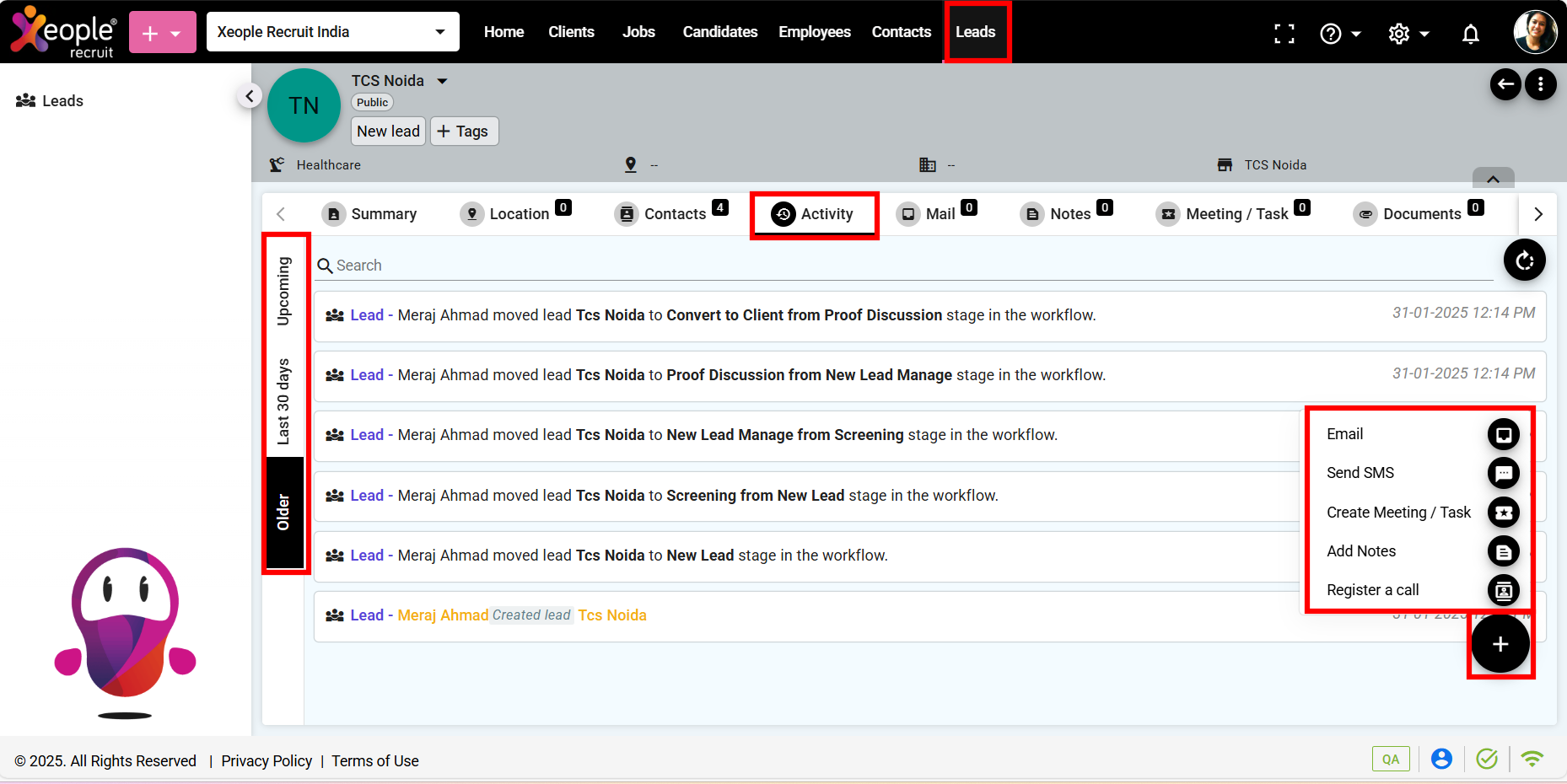1567x784 pixels.
Task: Open Lead link in Proof Discussion activity
Action: [367, 375]
